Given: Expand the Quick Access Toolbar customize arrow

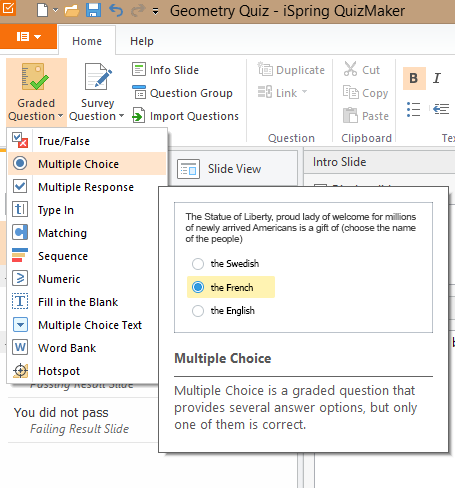Looking at the screenshot, I should pyautogui.click(x=155, y=11).
